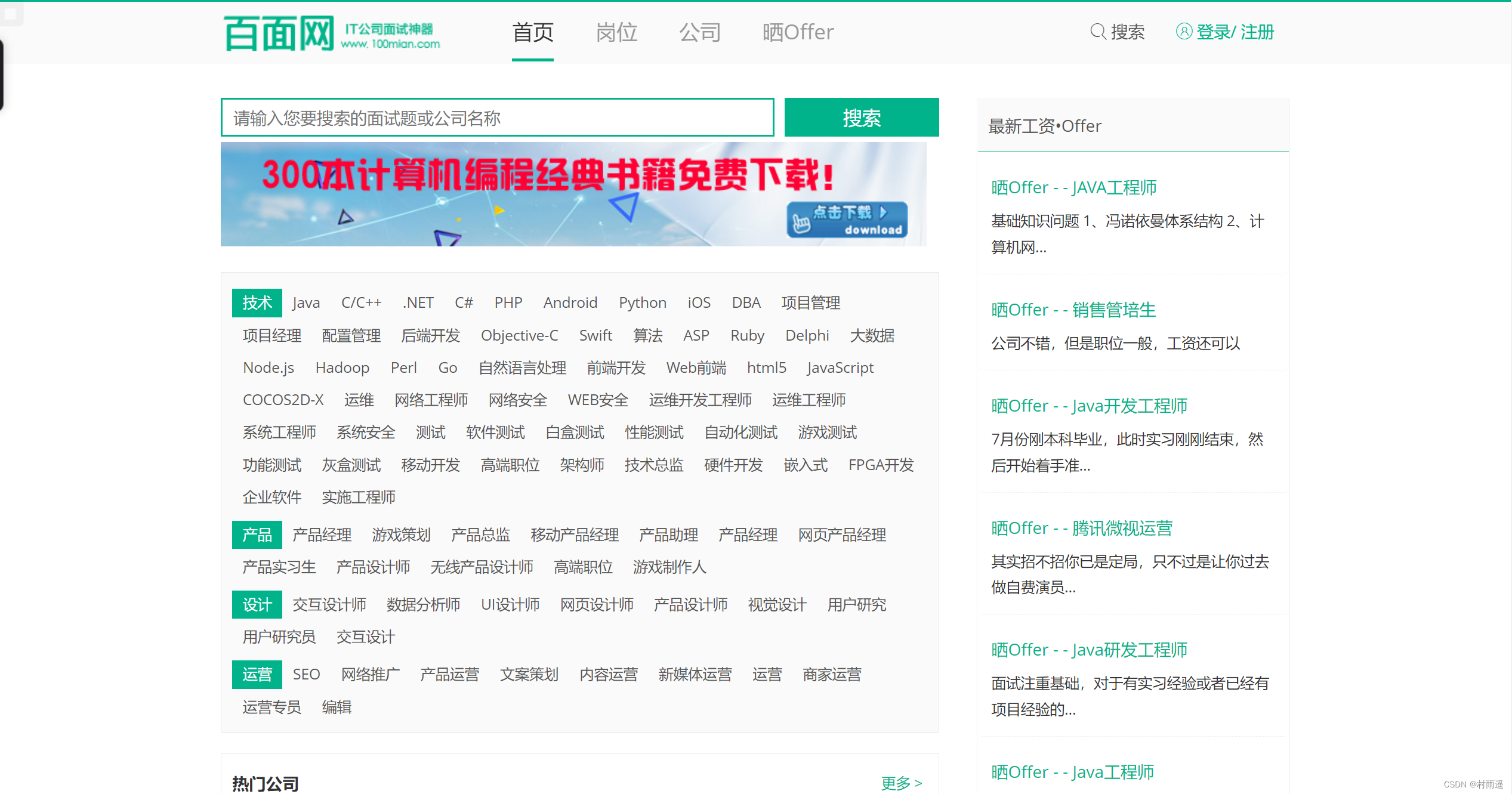Viewport: 1512px width, 794px height.
Task: Select the 设计 category label
Action: (257, 605)
